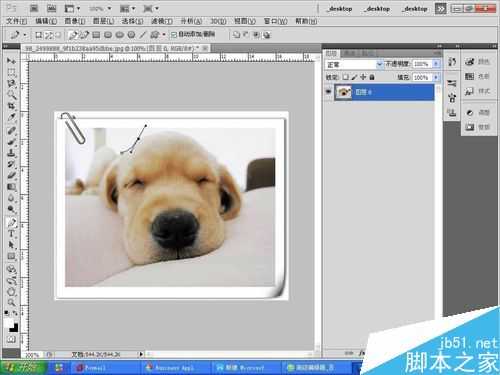The width and height of the screenshot is (500, 375).
Task: Choose Freeform Pen in options bar
Action: (x=84, y=35)
